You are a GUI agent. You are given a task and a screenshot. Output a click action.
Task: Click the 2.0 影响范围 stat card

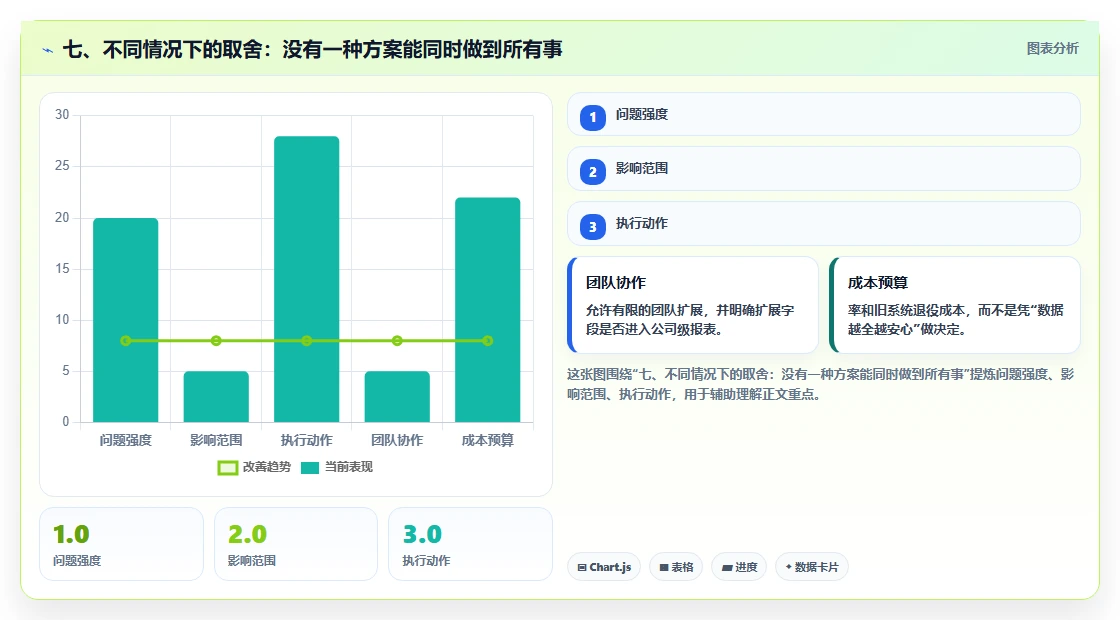tap(296, 544)
